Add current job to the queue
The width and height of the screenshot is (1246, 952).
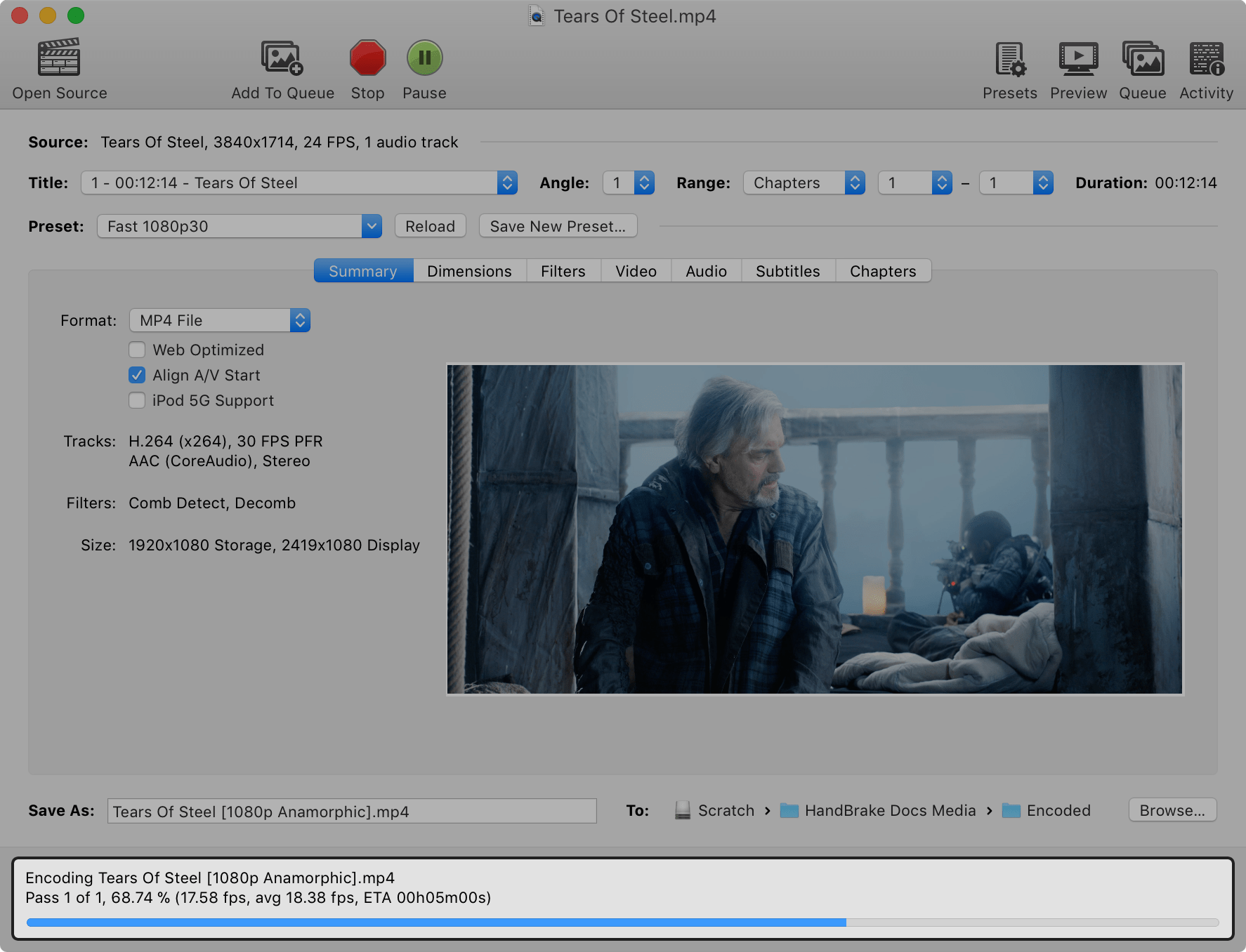pos(282,67)
